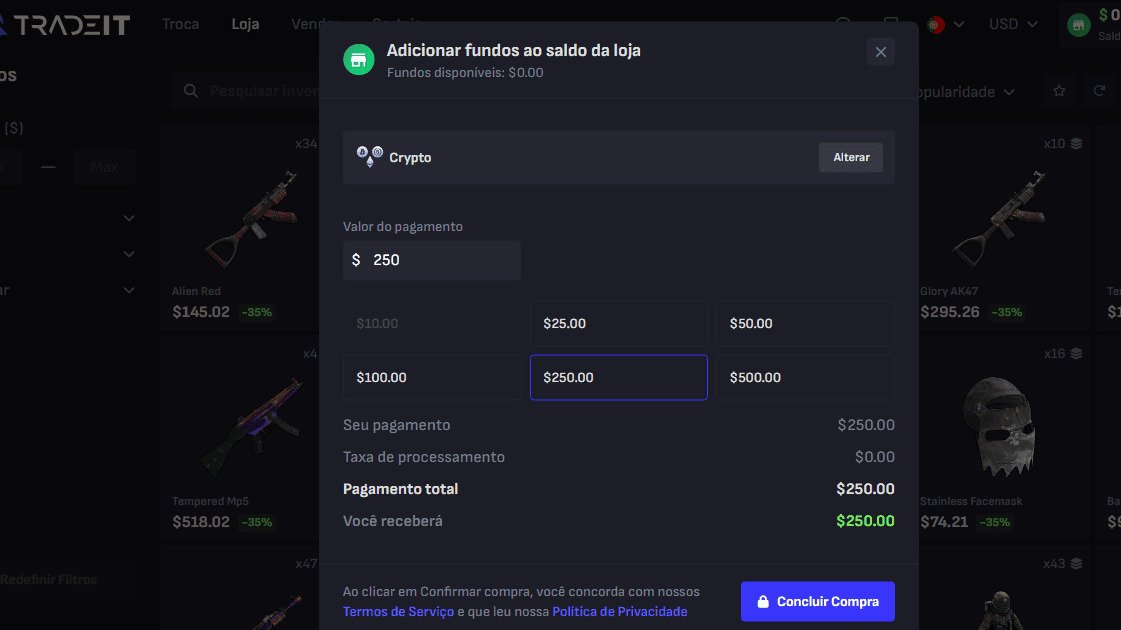The width and height of the screenshot is (1121, 630).
Task: Open the Termos de Serviço link
Action: [398, 611]
